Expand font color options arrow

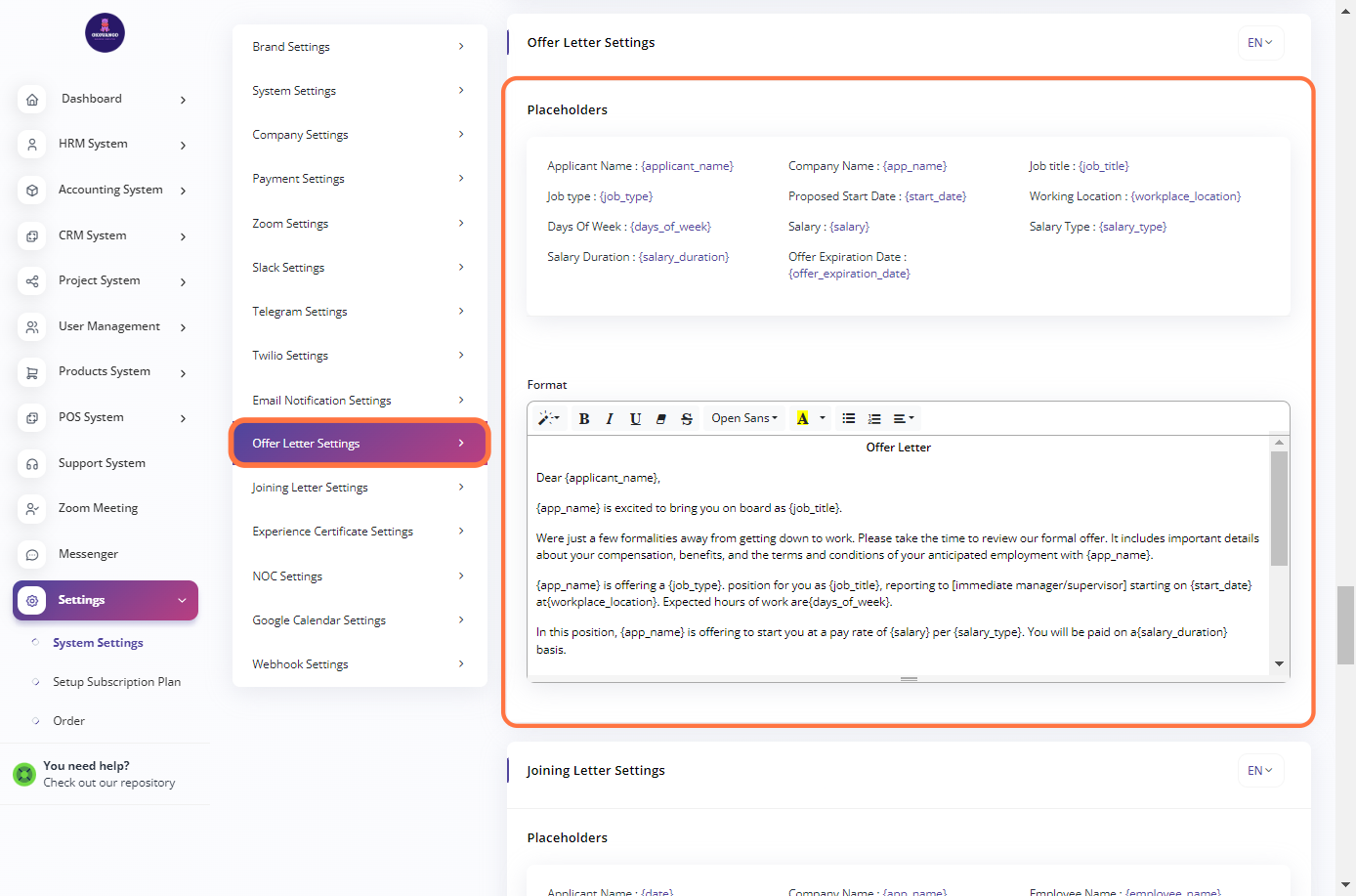point(823,418)
